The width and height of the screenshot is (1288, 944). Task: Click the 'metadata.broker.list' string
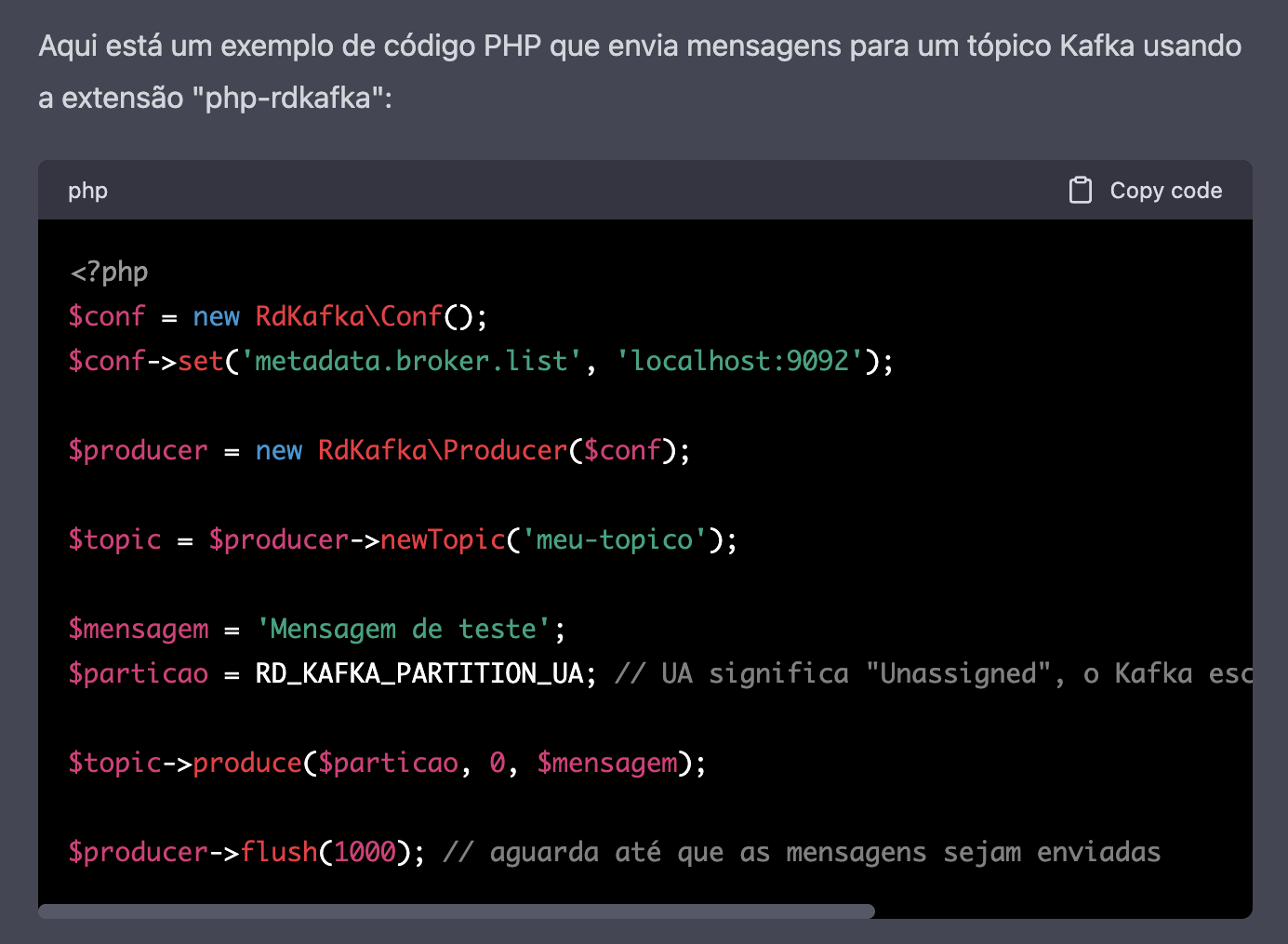coord(412,361)
